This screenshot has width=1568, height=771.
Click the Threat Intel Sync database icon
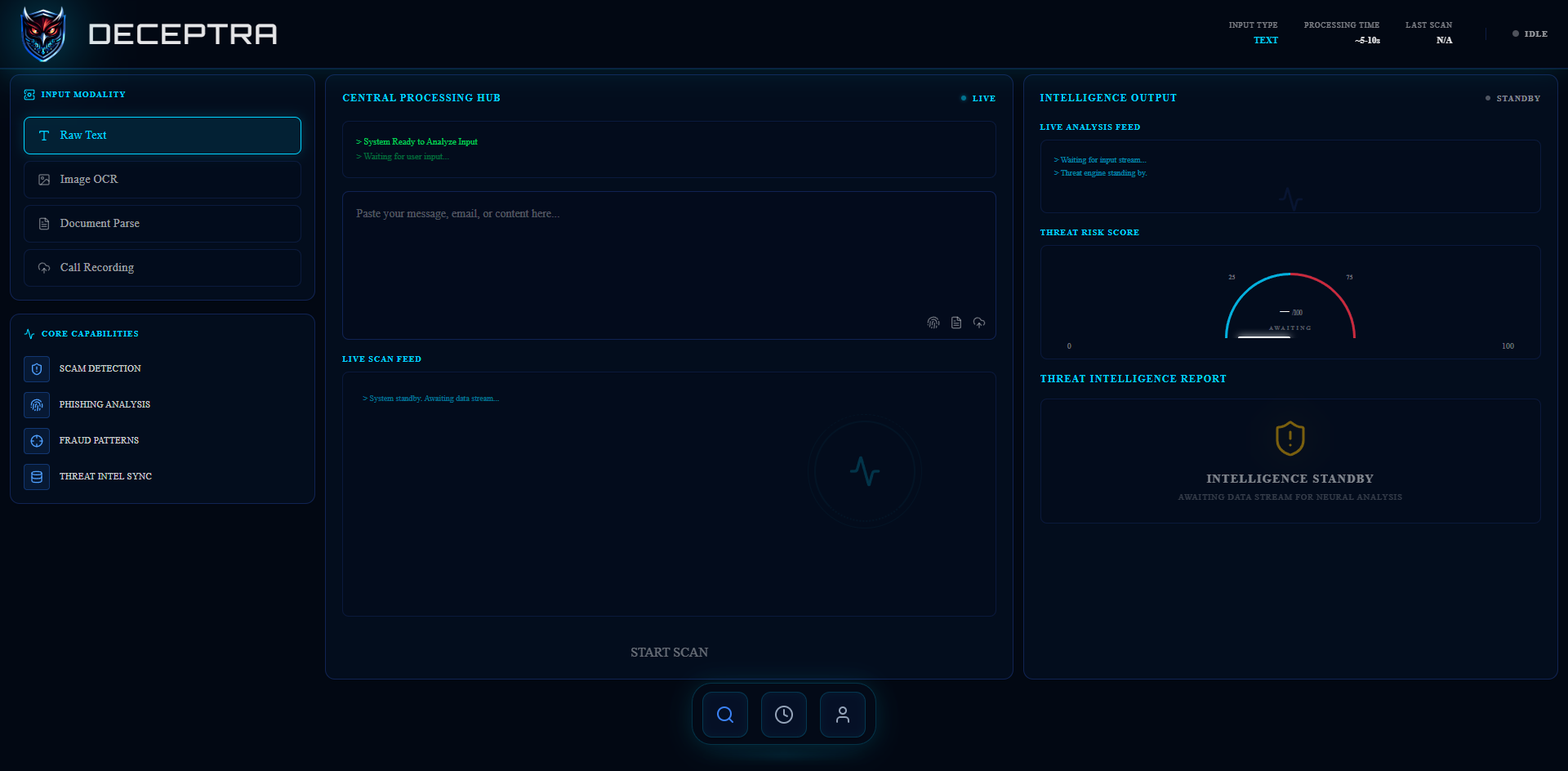point(37,477)
